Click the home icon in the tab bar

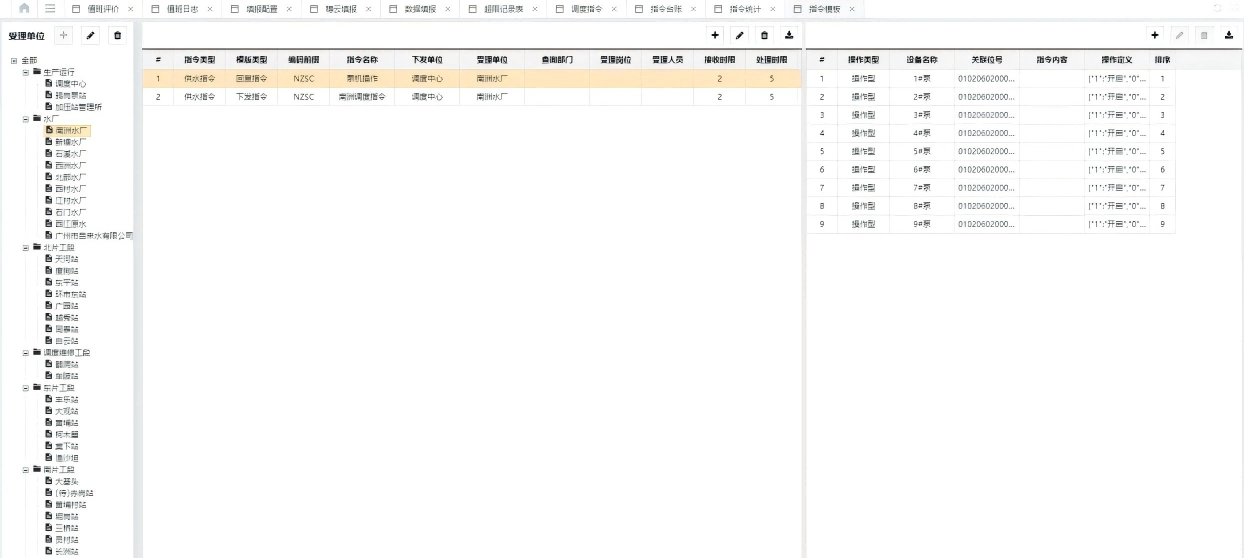(x=24, y=8)
